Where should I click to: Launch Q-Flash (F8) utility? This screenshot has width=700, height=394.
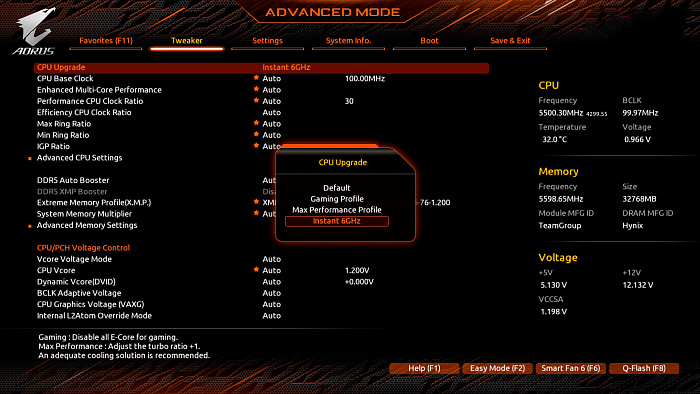(x=644, y=368)
